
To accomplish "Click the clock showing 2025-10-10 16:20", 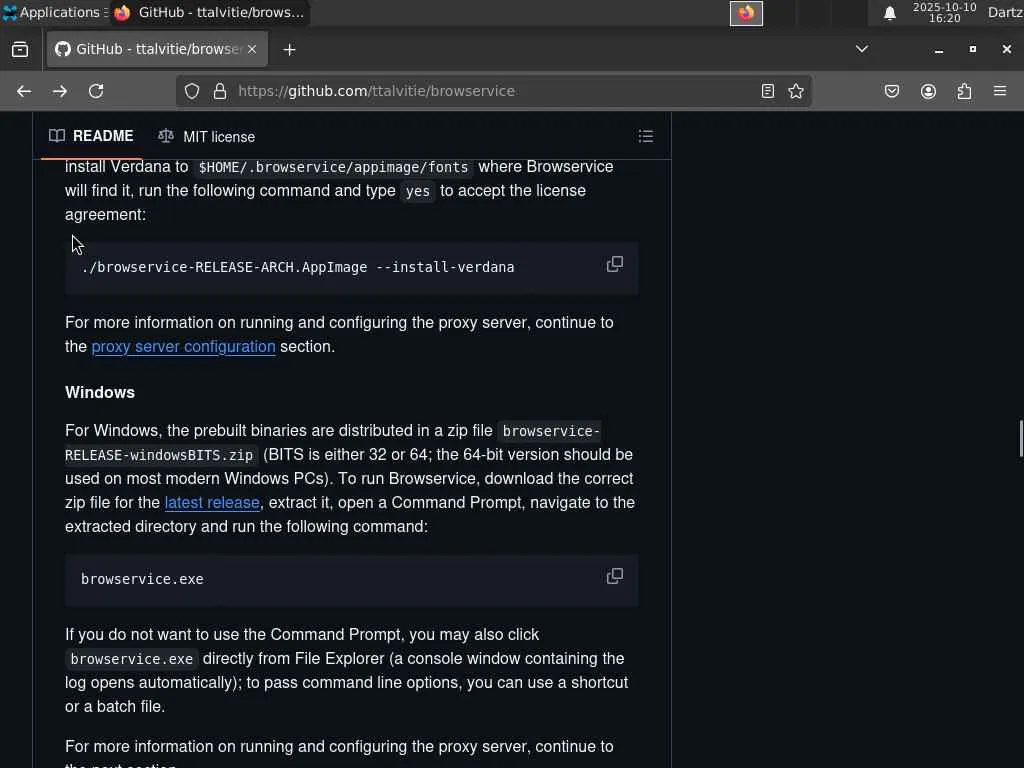I will click(x=944, y=13).
